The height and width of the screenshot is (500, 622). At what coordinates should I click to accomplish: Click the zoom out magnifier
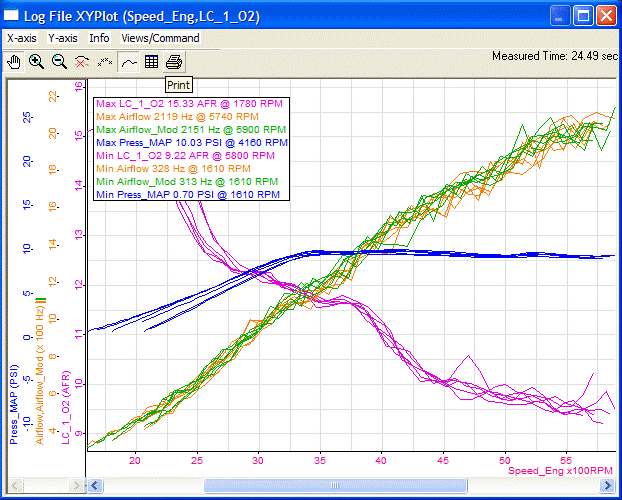tap(60, 62)
